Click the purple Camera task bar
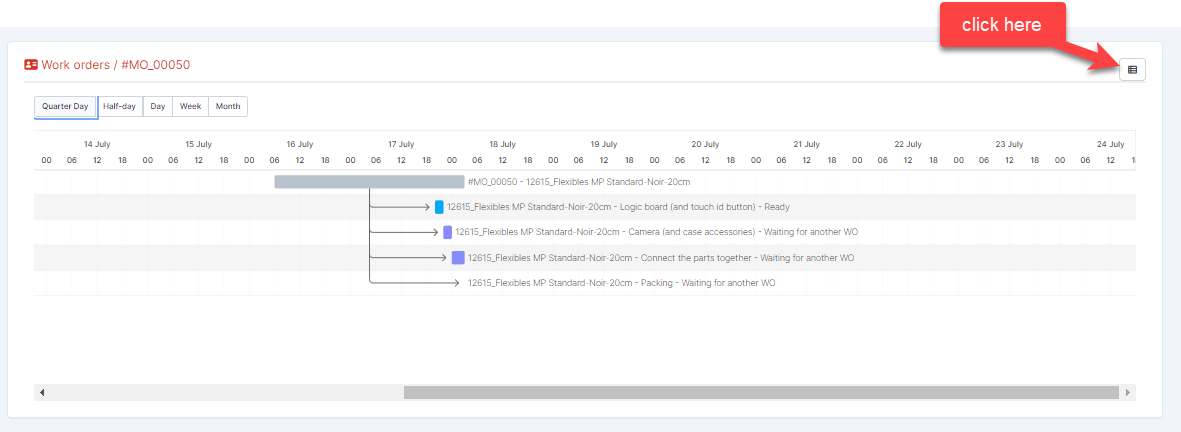1181x432 pixels. pyautogui.click(x=447, y=232)
